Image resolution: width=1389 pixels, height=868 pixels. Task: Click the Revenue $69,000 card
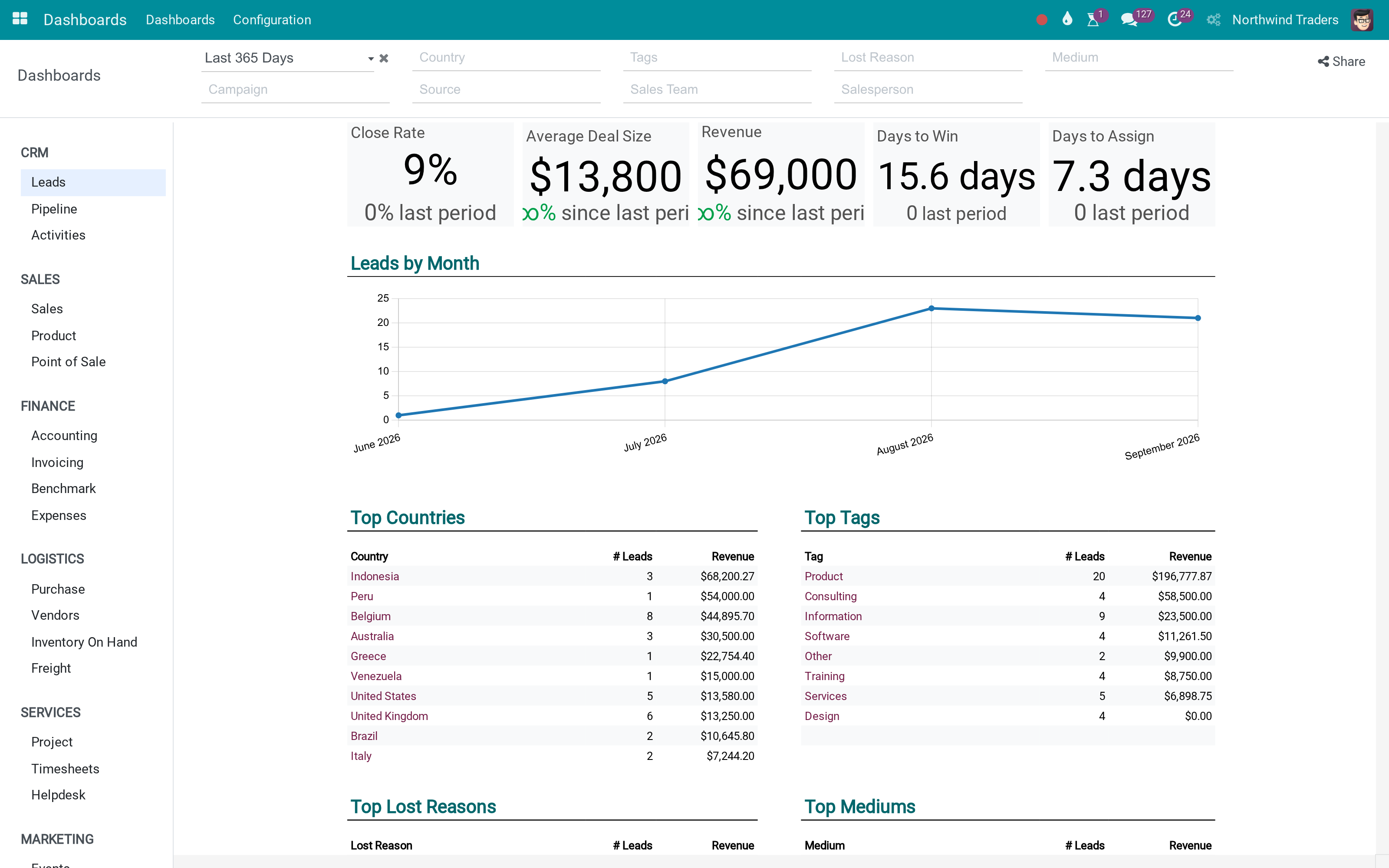click(781, 174)
